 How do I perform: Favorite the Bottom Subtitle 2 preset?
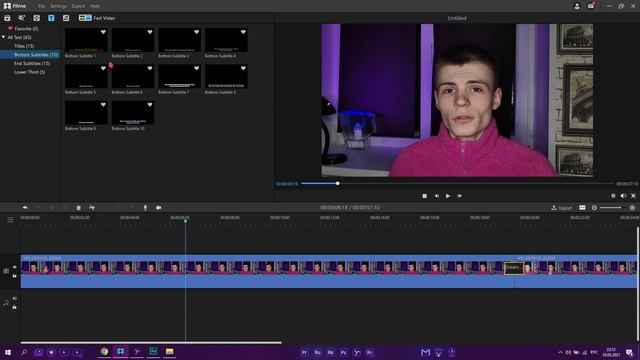tap(150, 32)
